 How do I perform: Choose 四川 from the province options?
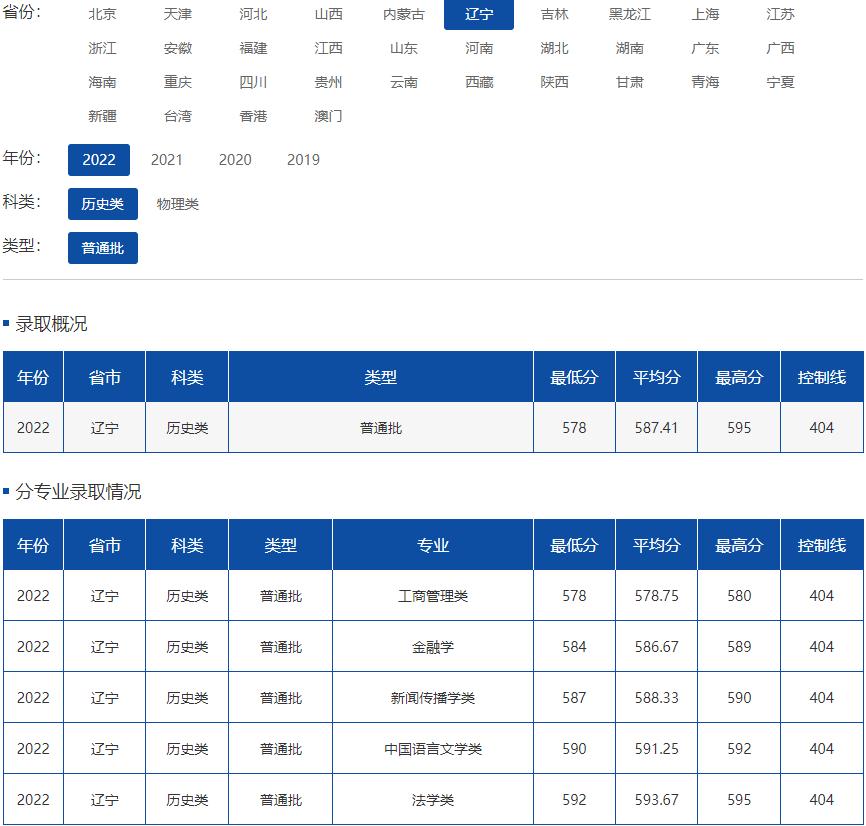254,82
